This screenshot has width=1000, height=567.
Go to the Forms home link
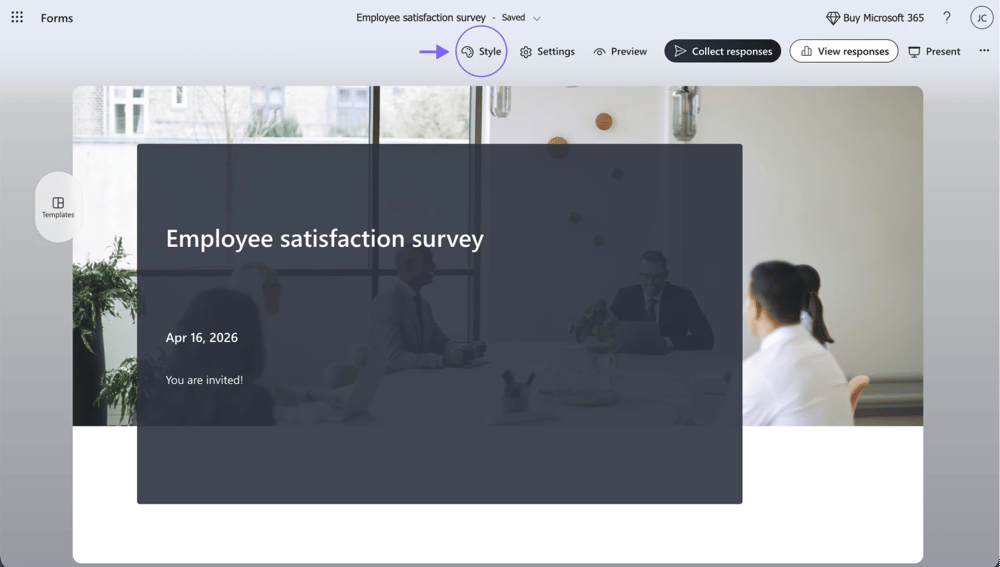[57, 18]
